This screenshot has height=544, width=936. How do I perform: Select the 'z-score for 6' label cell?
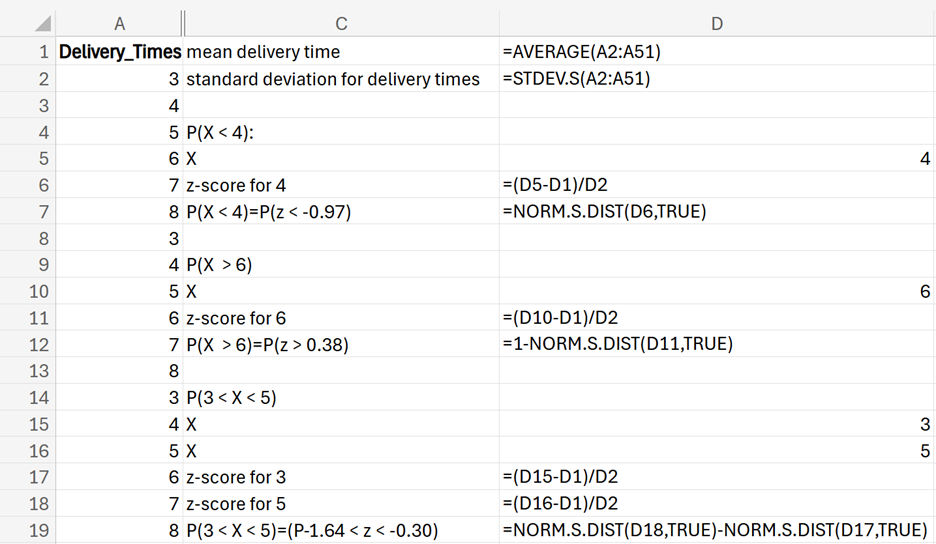click(341, 318)
